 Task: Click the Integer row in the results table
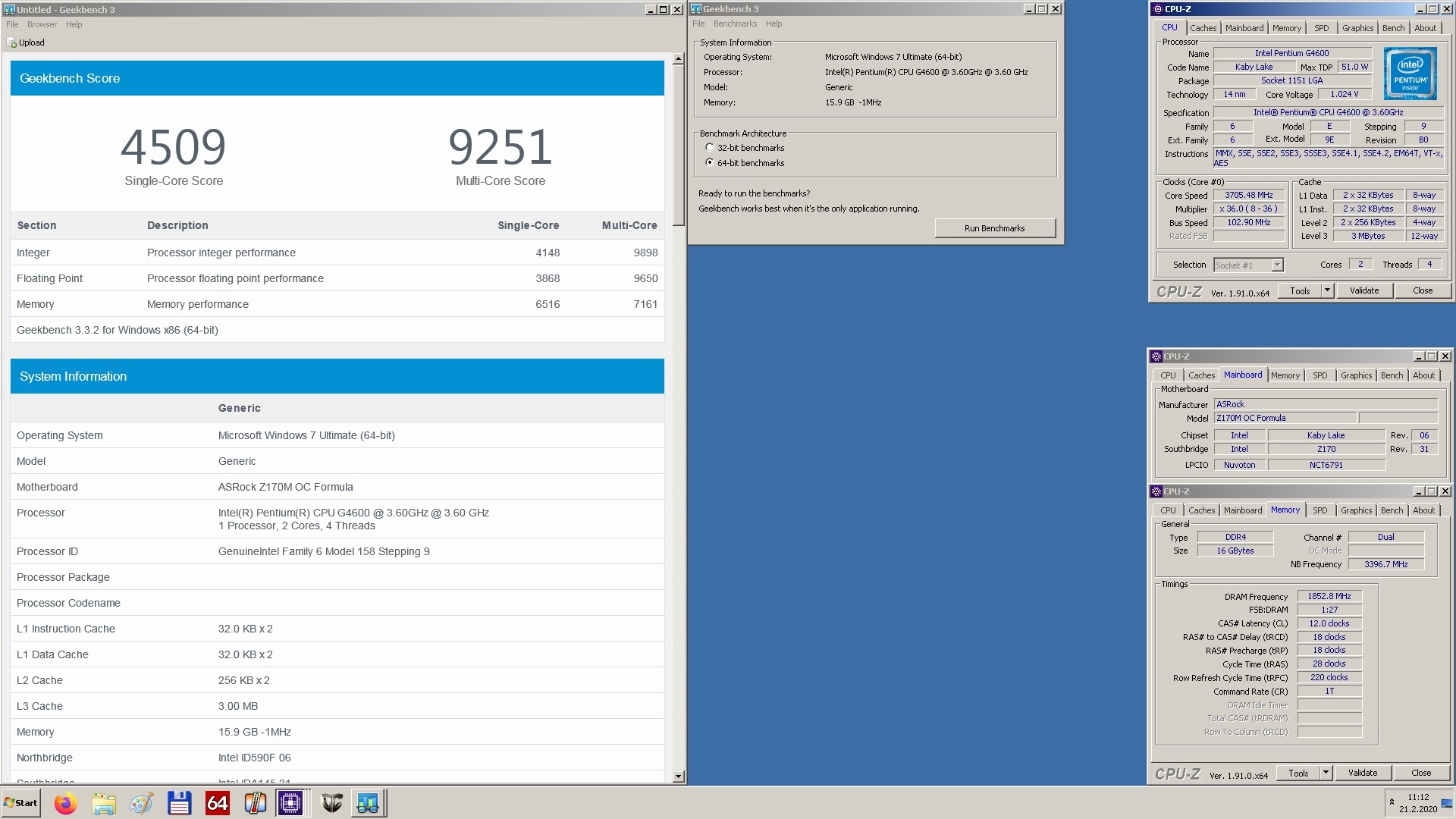point(337,253)
